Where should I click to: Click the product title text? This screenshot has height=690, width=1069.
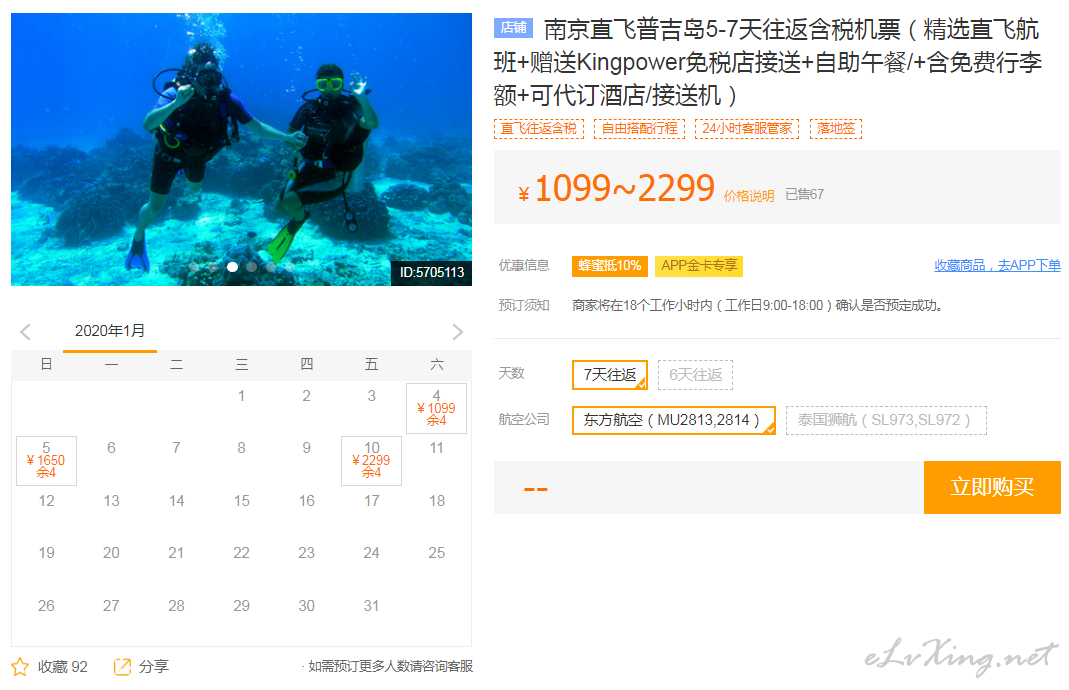point(767,62)
